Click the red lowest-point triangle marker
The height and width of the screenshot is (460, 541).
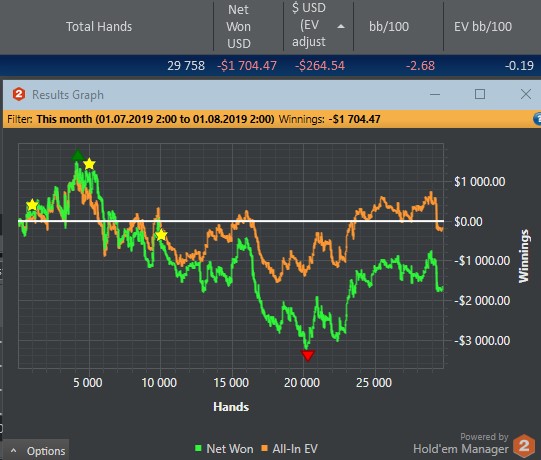tap(307, 355)
